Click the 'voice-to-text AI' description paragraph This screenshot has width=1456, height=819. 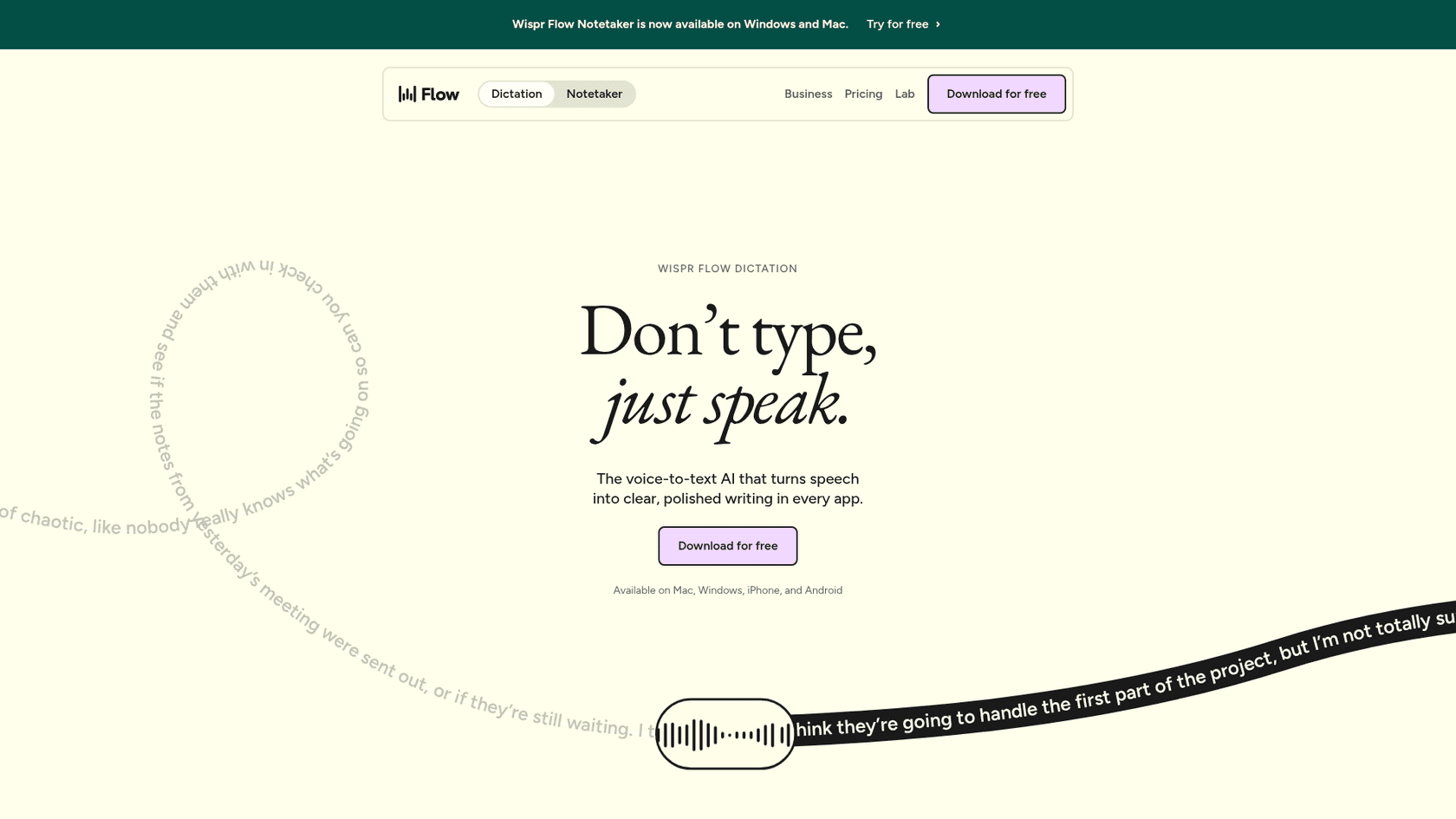click(x=728, y=489)
